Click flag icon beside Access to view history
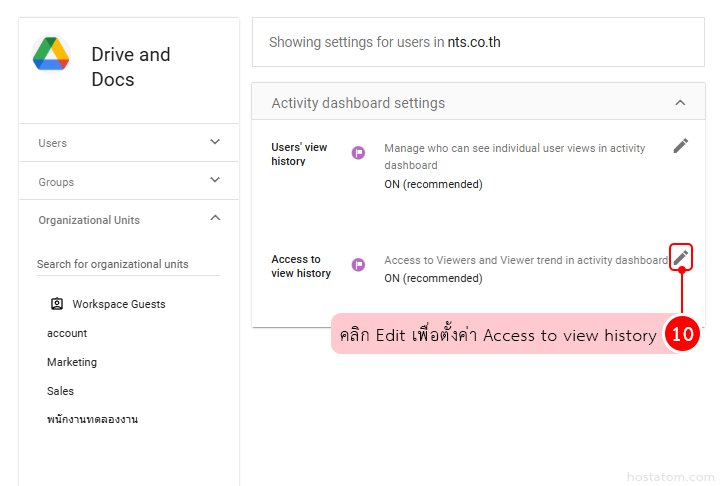 [x=358, y=265]
